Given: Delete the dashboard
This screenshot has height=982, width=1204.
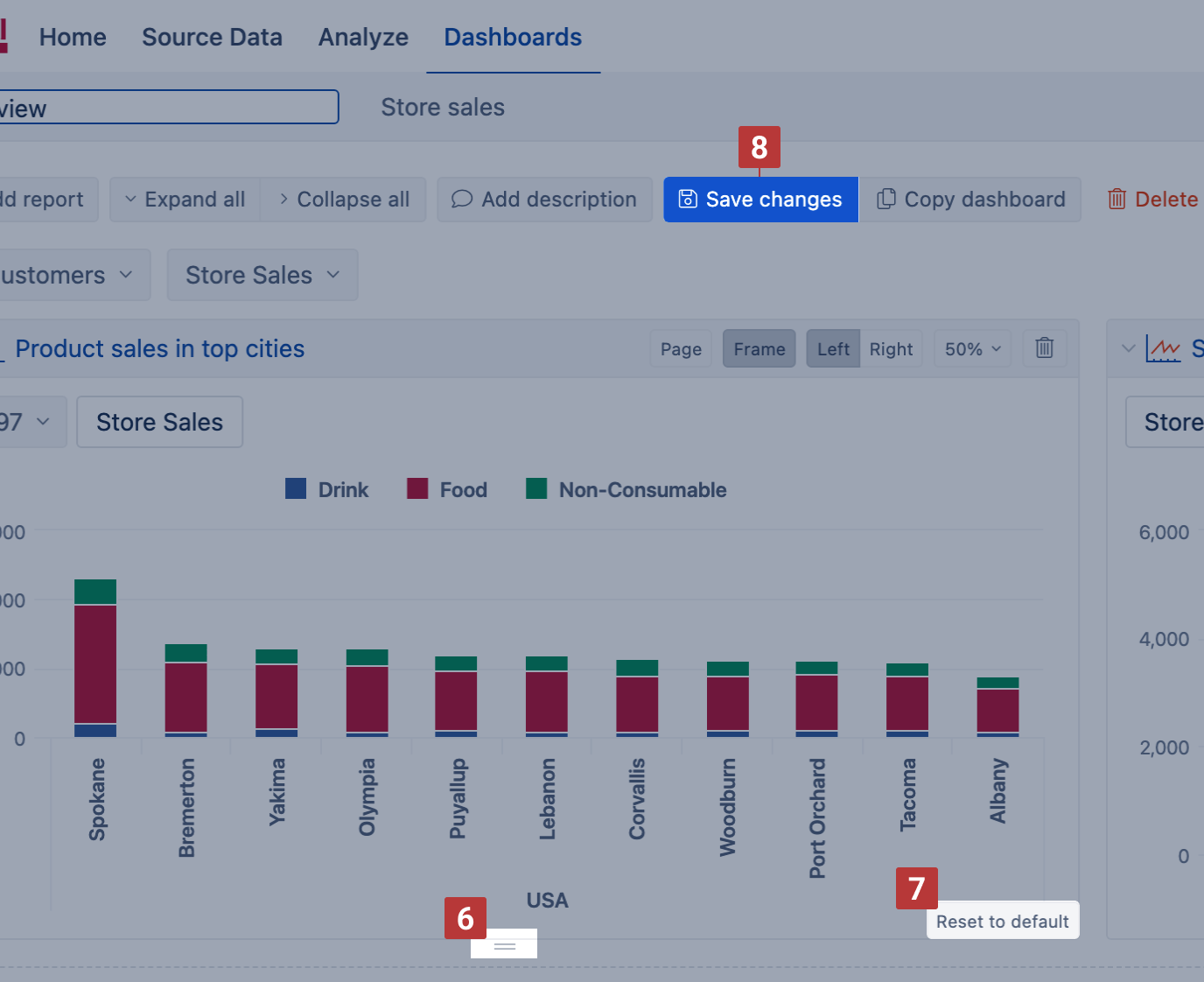Looking at the screenshot, I should (1152, 200).
